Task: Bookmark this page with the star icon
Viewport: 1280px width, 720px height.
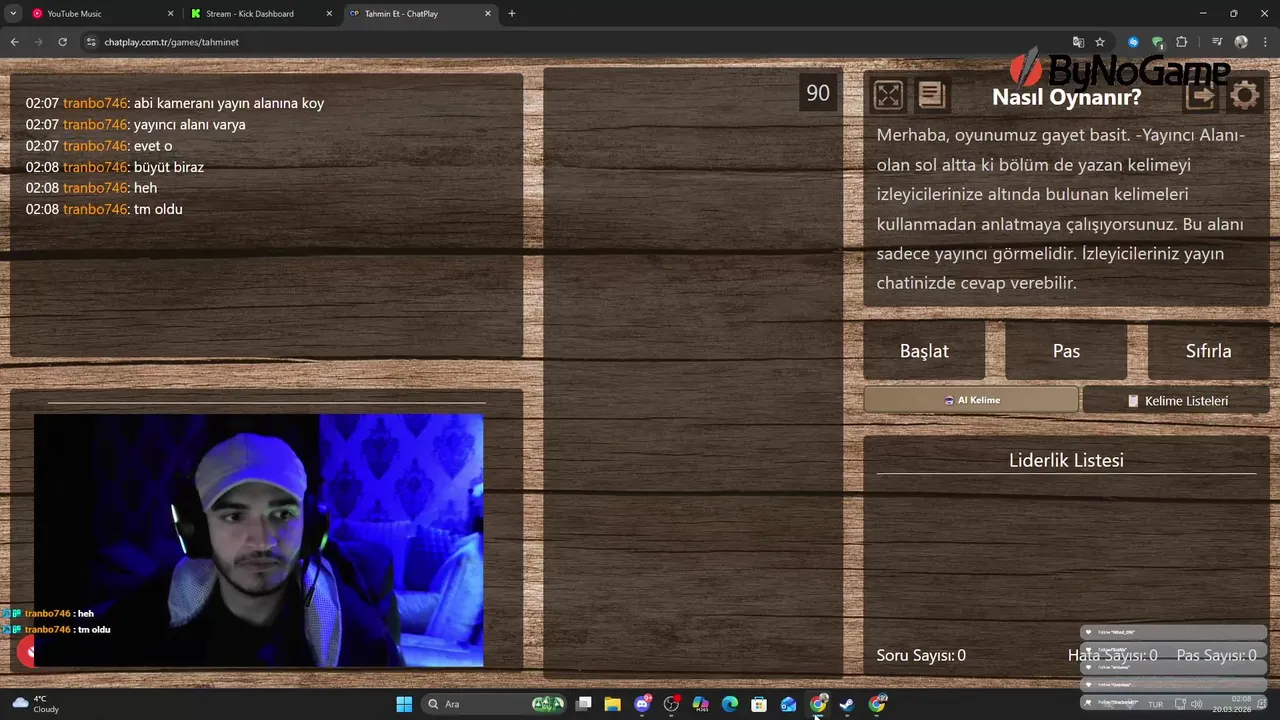Action: [x=1100, y=42]
